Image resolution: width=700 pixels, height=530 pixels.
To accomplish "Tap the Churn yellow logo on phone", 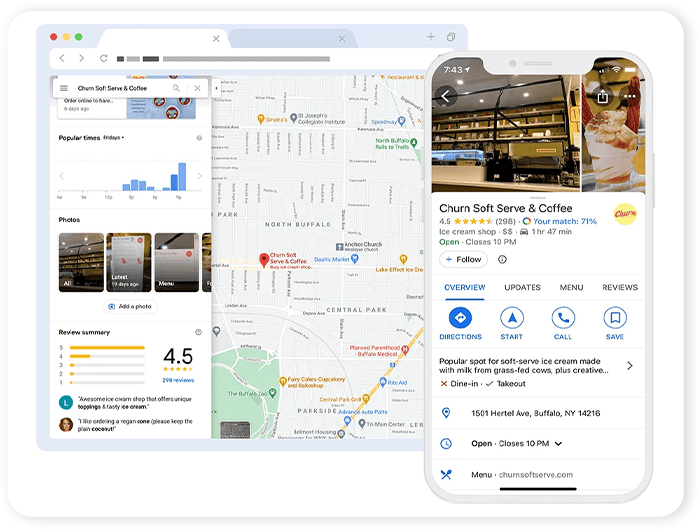I will [x=625, y=214].
